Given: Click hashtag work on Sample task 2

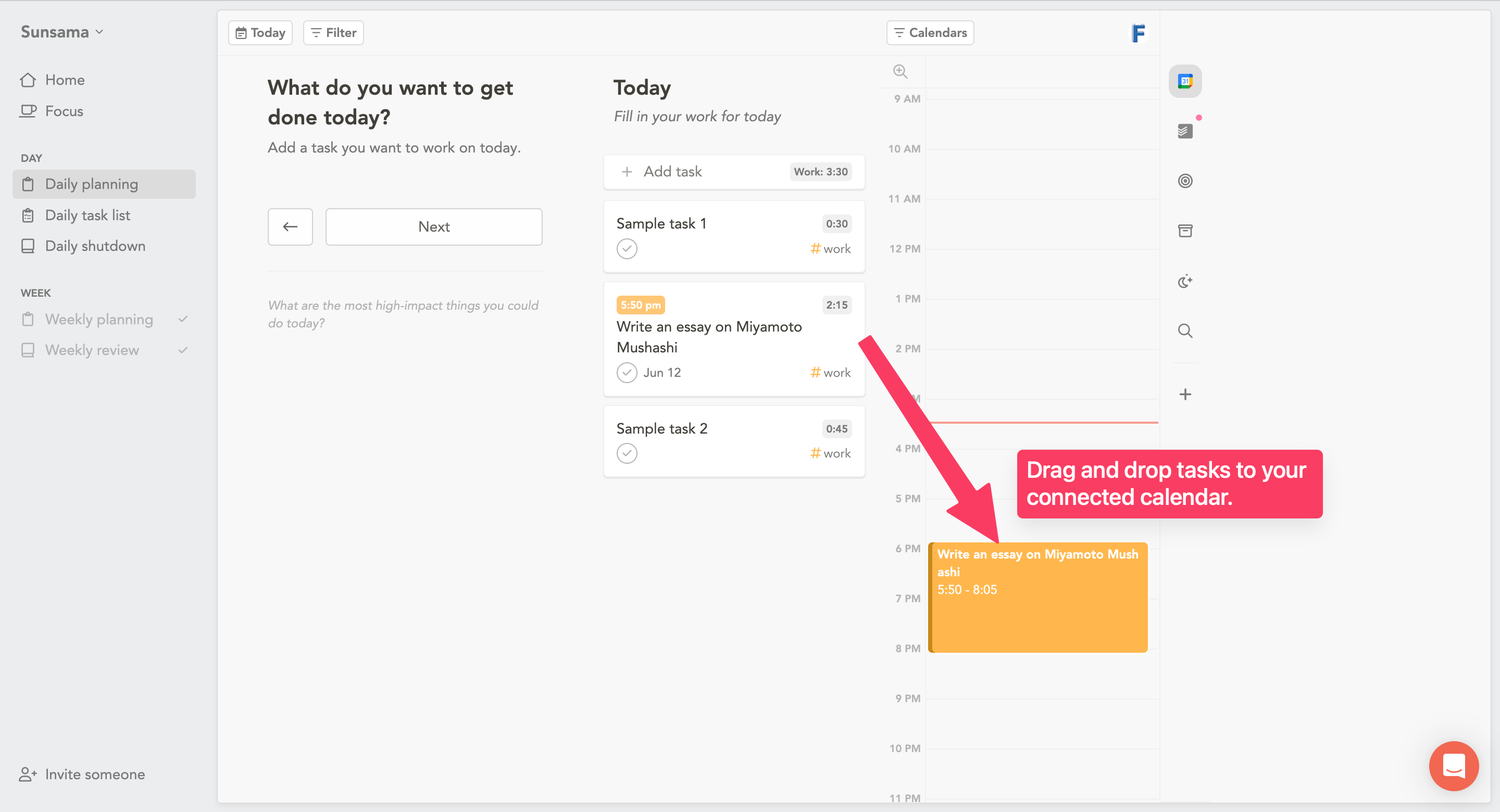Looking at the screenshot, I should pyautogui.click(x=830, y=453).
